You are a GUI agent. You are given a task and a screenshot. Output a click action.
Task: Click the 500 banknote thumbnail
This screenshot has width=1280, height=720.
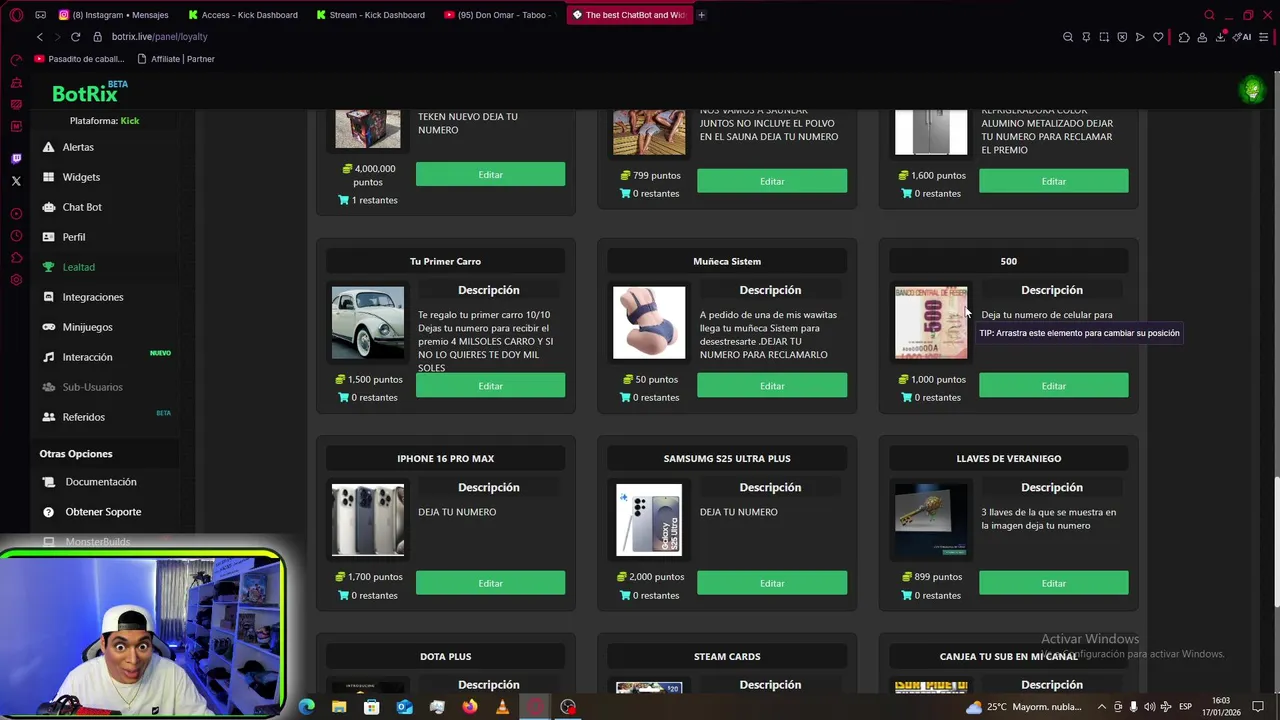coord(931,323)
